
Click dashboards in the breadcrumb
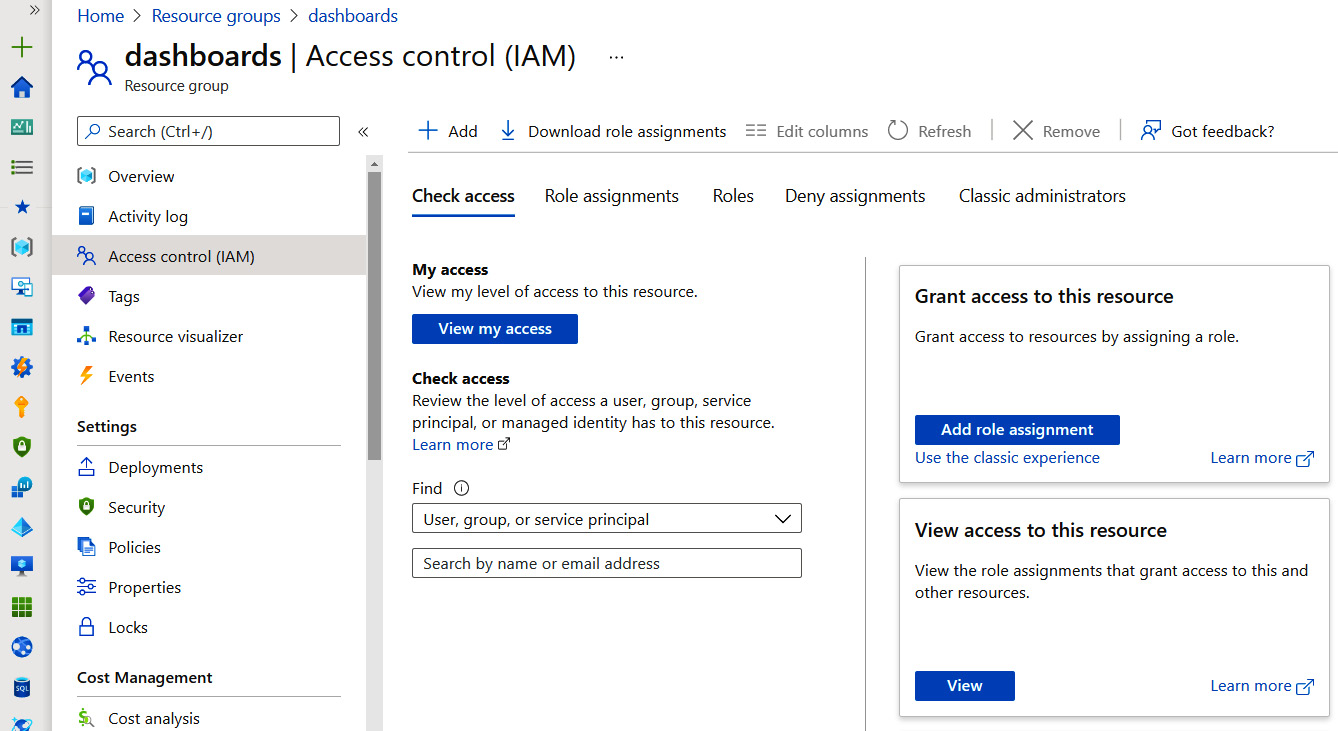pyautogui.click(x=353, y=16)
